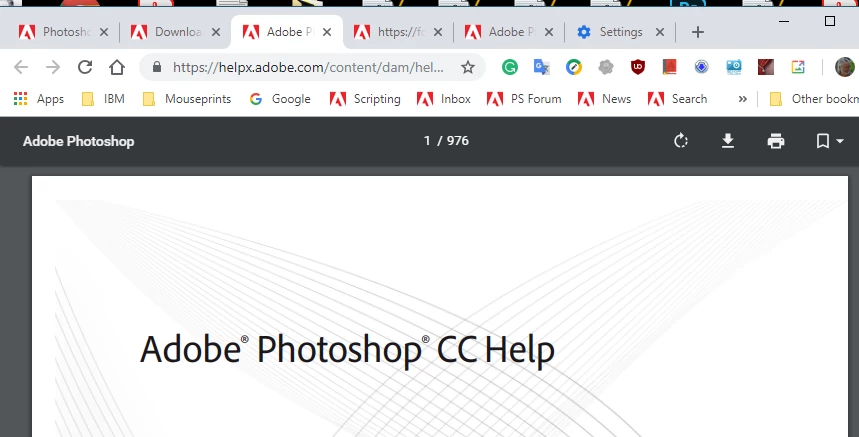Open the circular multicolor pencil extension
Image resolution: width=859 pixels, height=437 pixels.
point(574,67)
